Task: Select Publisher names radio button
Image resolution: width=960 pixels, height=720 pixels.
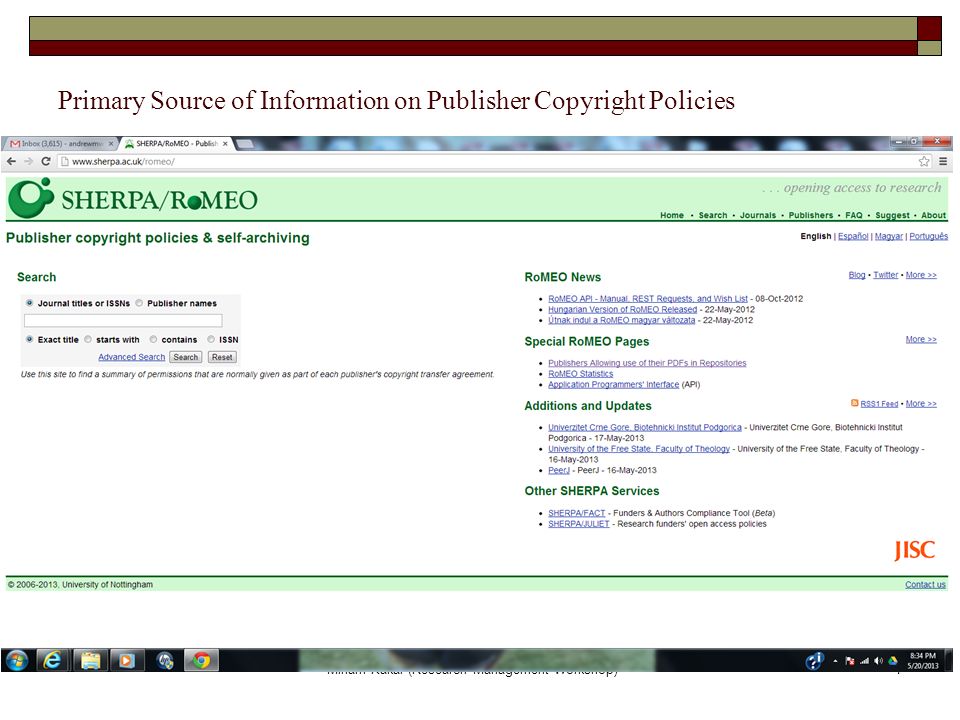Action: (139, 302)
